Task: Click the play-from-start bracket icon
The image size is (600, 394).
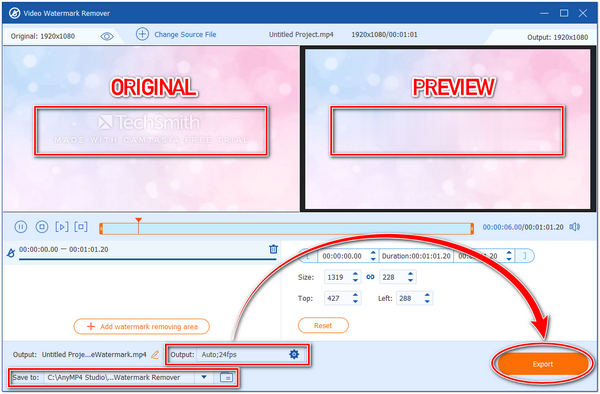Action: pyautogui.click(x=62, y=227)
